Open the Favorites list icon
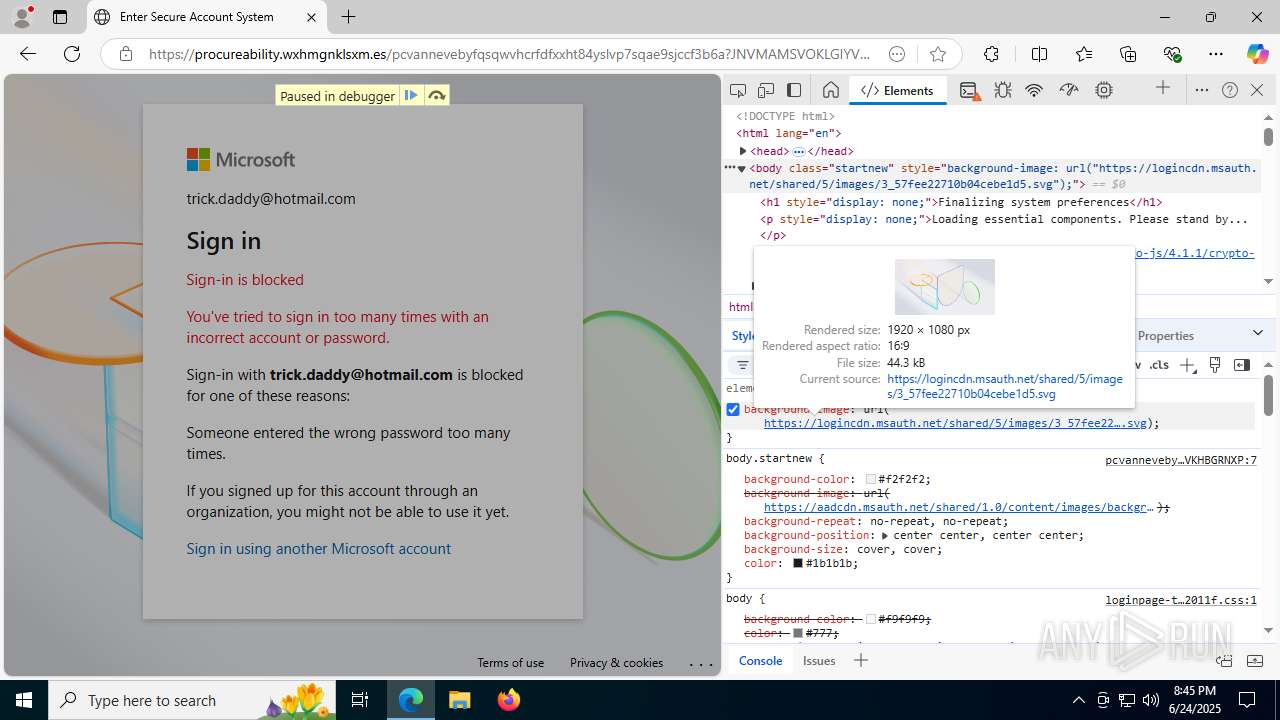Viewport: 1280px width, 720px height. tap(1084, 54)
